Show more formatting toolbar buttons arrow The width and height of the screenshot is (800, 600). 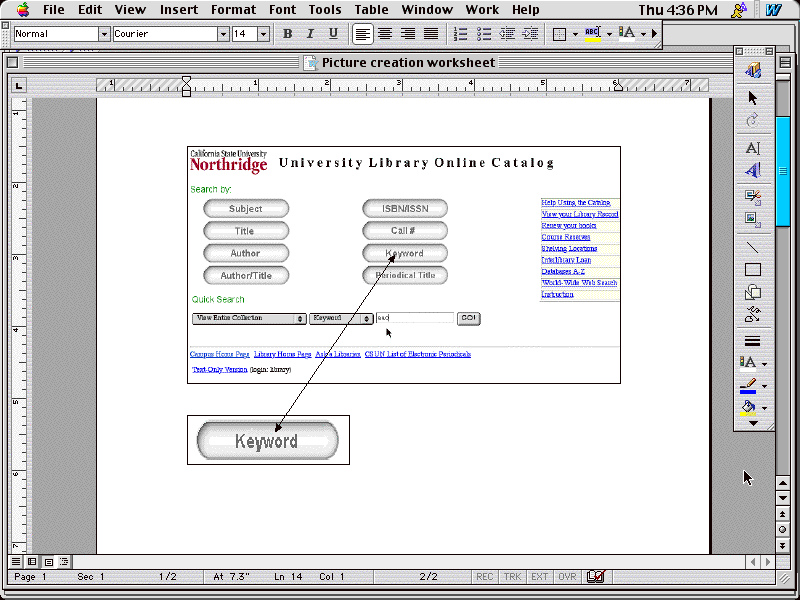coord(655,34)
